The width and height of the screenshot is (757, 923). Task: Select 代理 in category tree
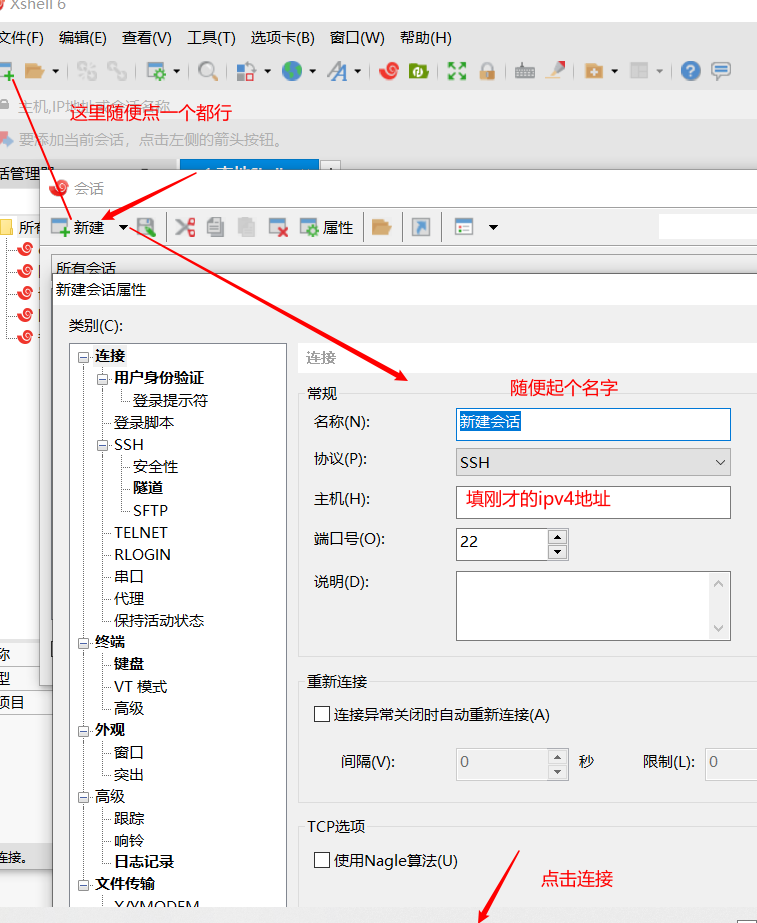(129, 599)
